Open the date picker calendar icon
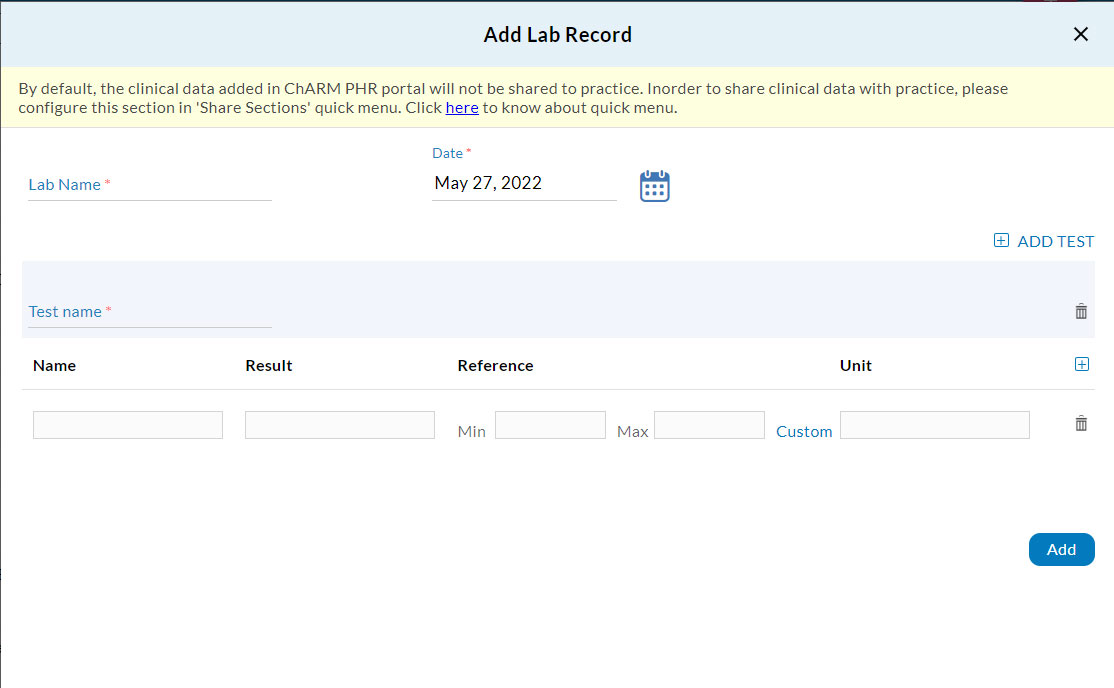 coord(654,186)
